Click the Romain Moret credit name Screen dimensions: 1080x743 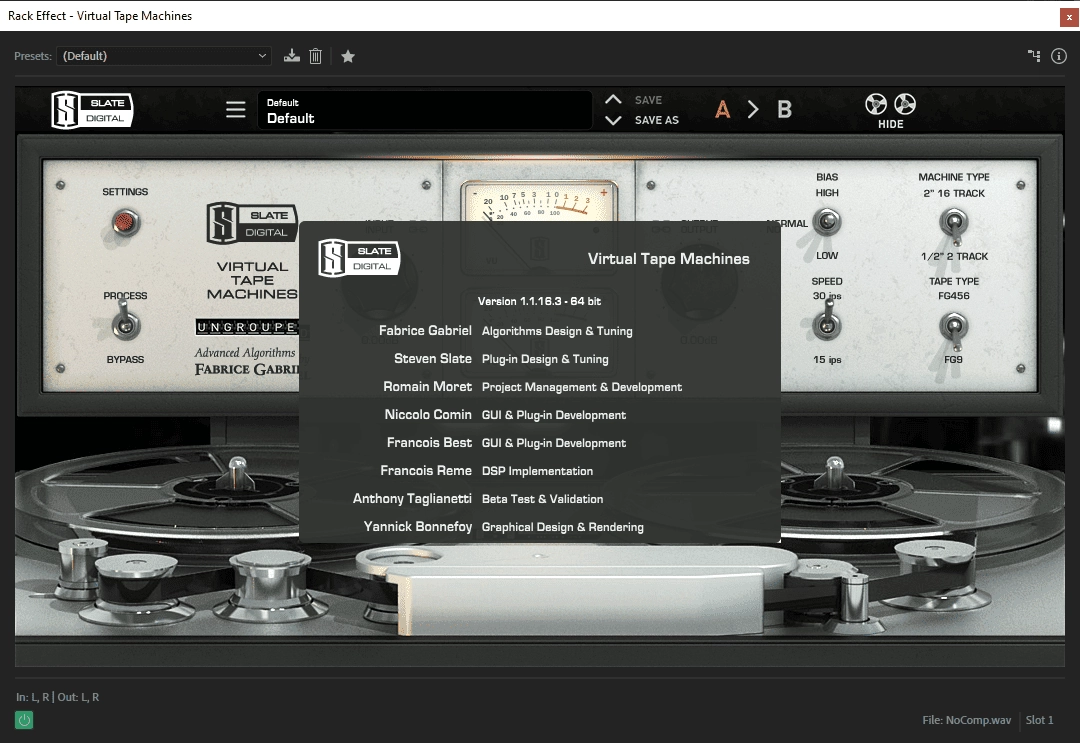click(x=428, y=386)
